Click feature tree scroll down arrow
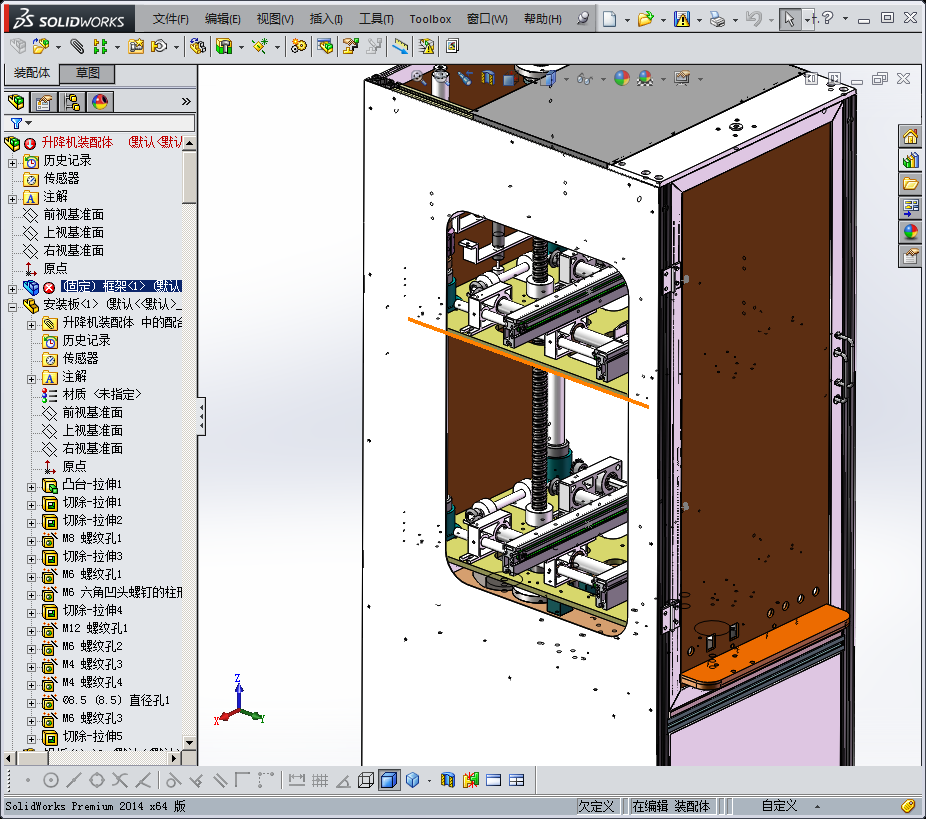926x819 pixels. coord(189,742)
